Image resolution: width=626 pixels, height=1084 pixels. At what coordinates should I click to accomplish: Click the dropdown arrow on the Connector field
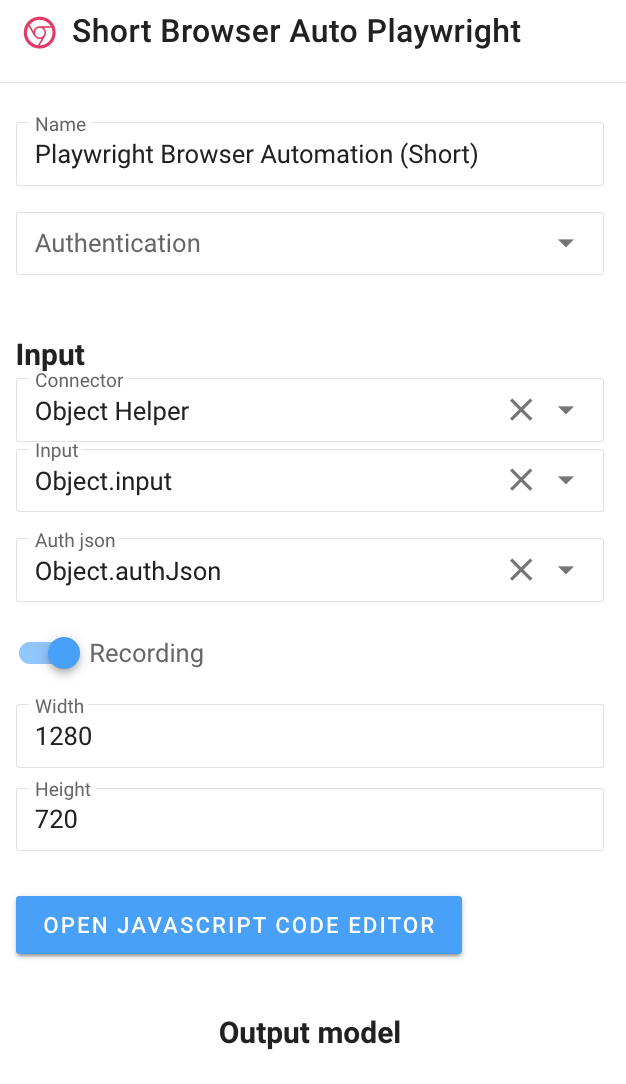(x=566, y=410)
